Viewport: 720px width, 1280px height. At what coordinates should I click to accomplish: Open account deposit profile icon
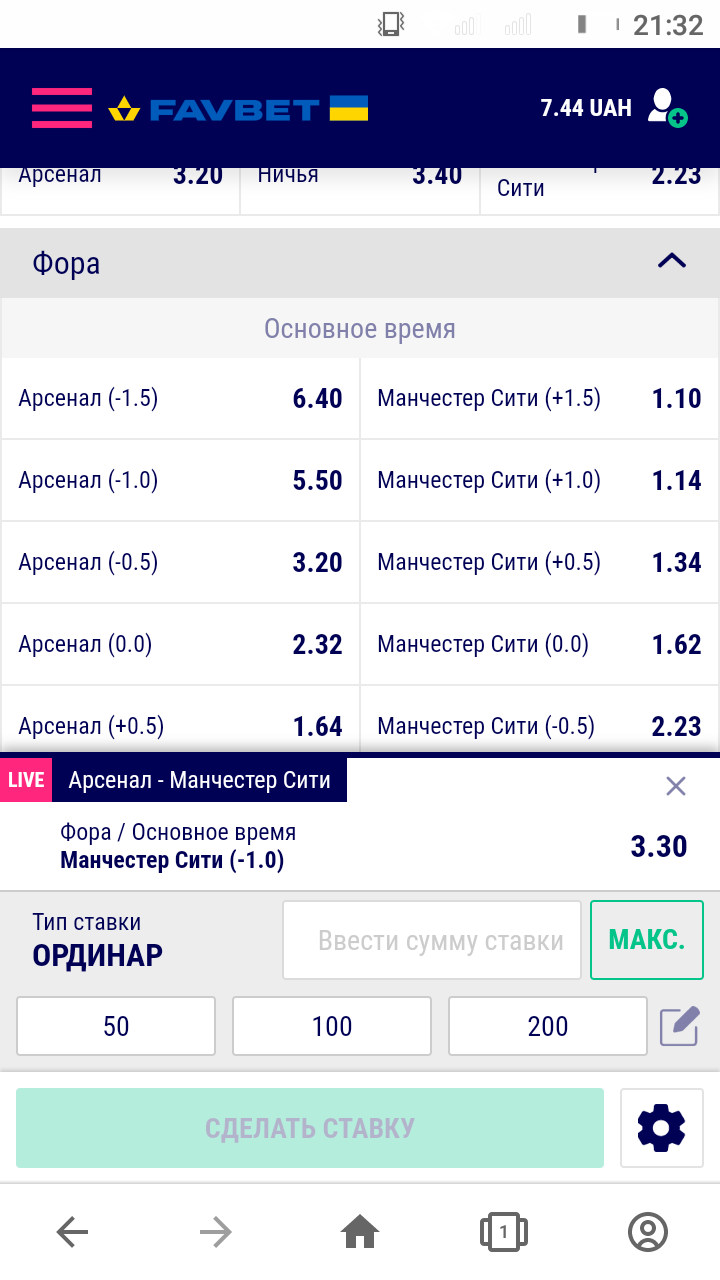[666, 108]
